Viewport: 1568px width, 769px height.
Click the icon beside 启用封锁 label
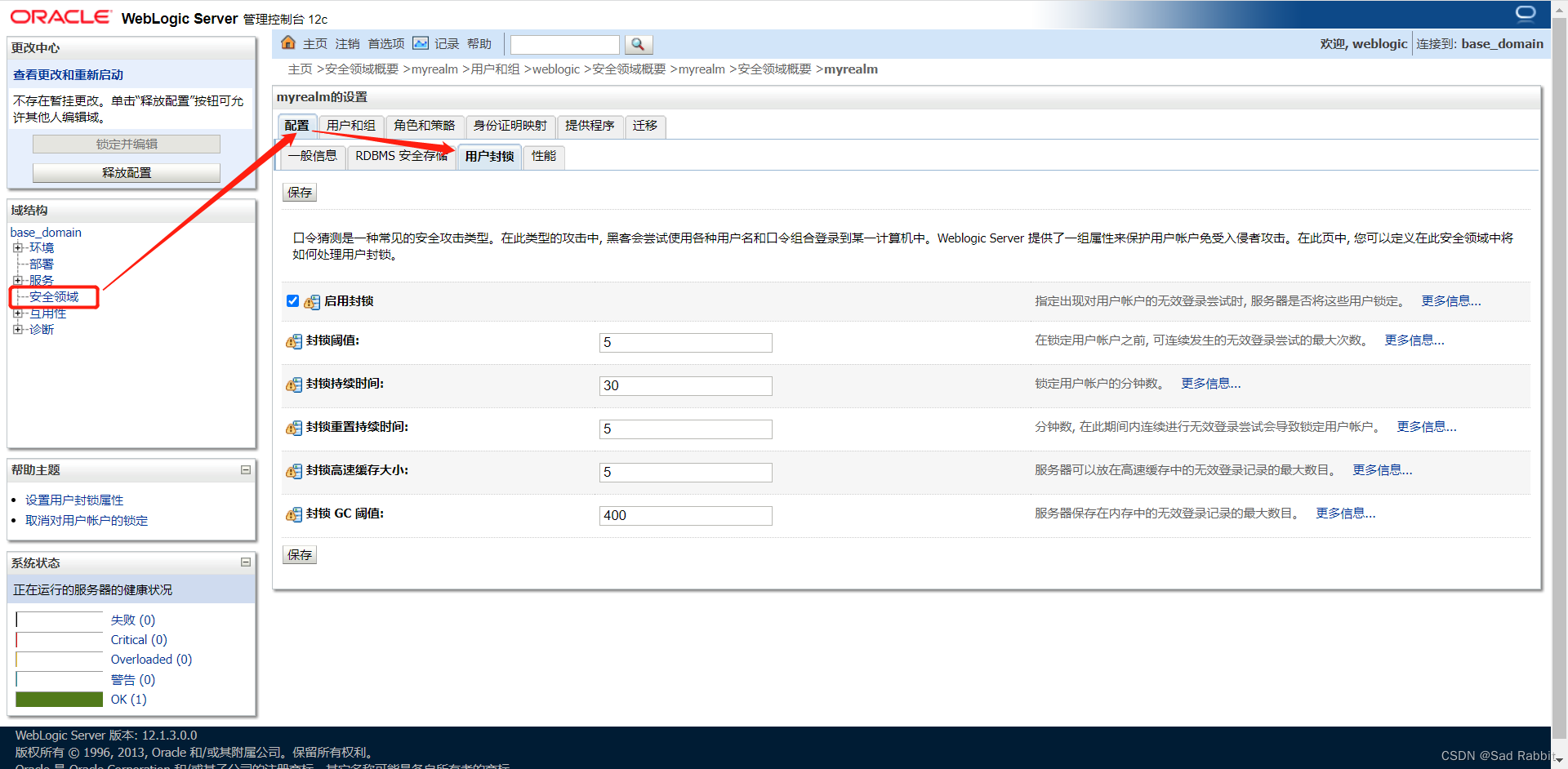point(312,302)
